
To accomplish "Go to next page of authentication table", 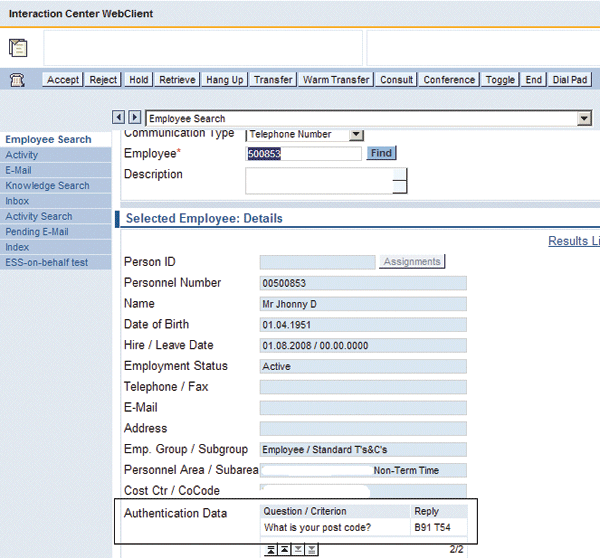I will (x=298, y=550).
